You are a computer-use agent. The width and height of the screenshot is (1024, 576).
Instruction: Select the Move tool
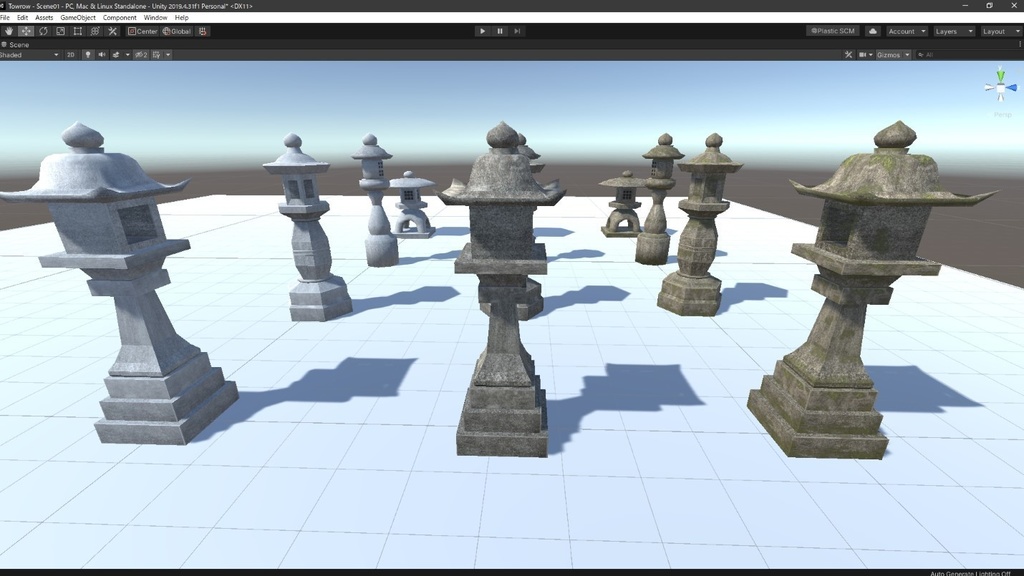pyautogui.click(x=26, y=31)
